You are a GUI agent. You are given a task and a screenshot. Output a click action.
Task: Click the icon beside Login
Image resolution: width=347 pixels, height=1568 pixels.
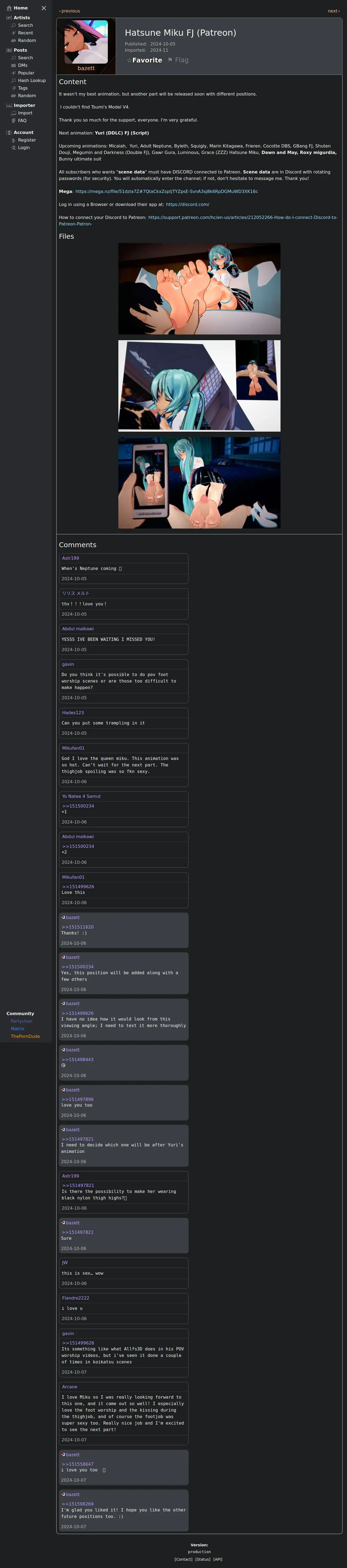pos(13,148)
